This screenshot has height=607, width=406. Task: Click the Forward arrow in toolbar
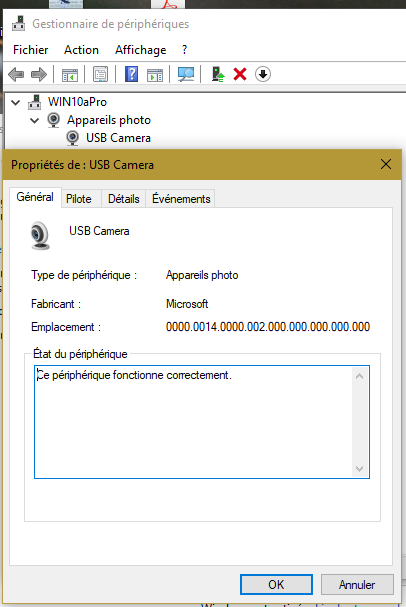coord(39,74)
